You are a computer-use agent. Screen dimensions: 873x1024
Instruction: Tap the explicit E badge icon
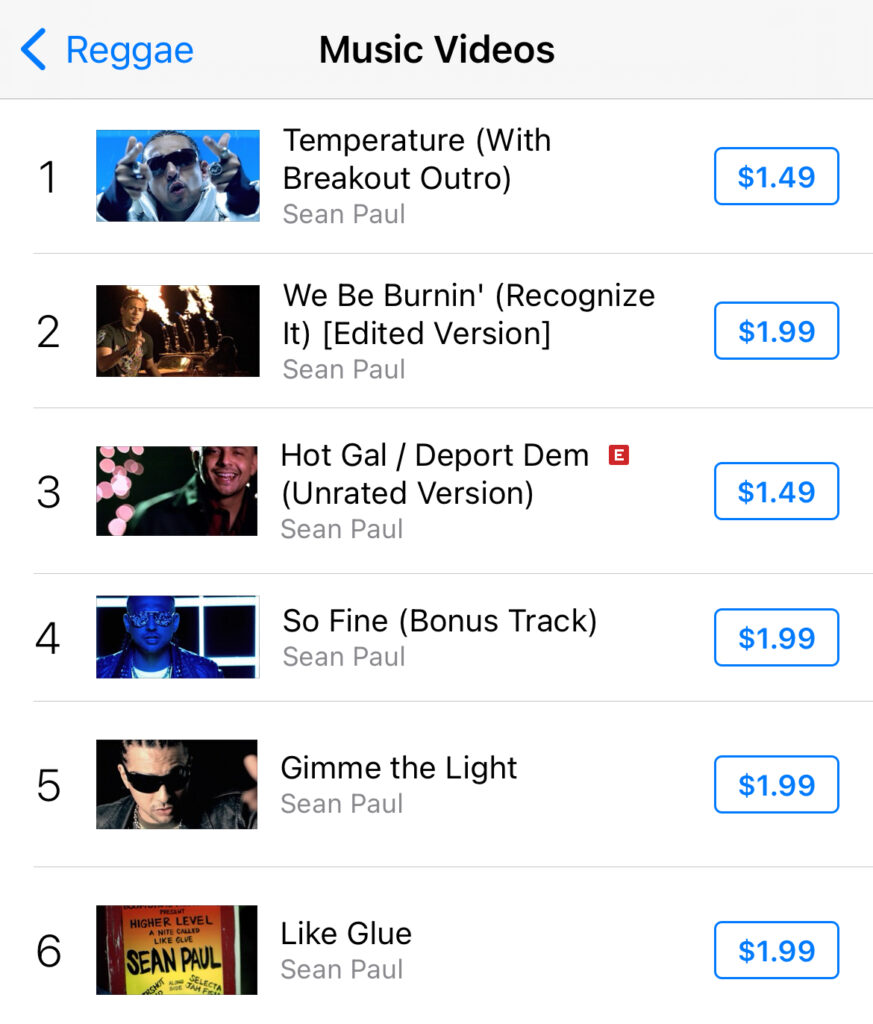[618, 455]
